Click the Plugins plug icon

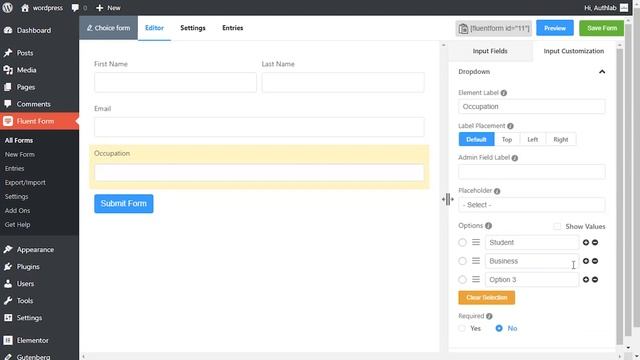[8, 267]
